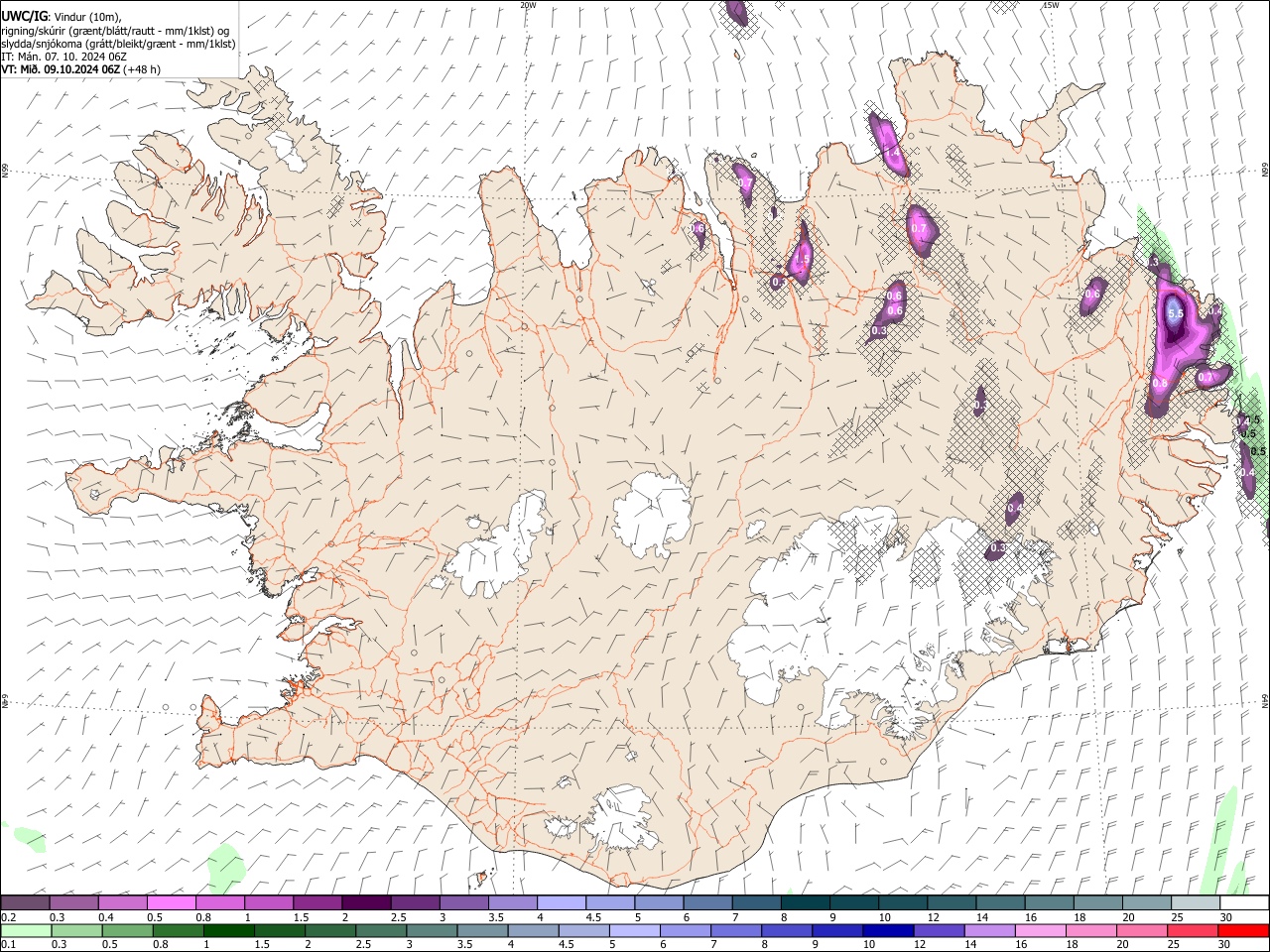Click the 1.5 snowfall value label
Image resolution: width=1270 pixels, height=952 pixels.
click(x=804, y=259)
